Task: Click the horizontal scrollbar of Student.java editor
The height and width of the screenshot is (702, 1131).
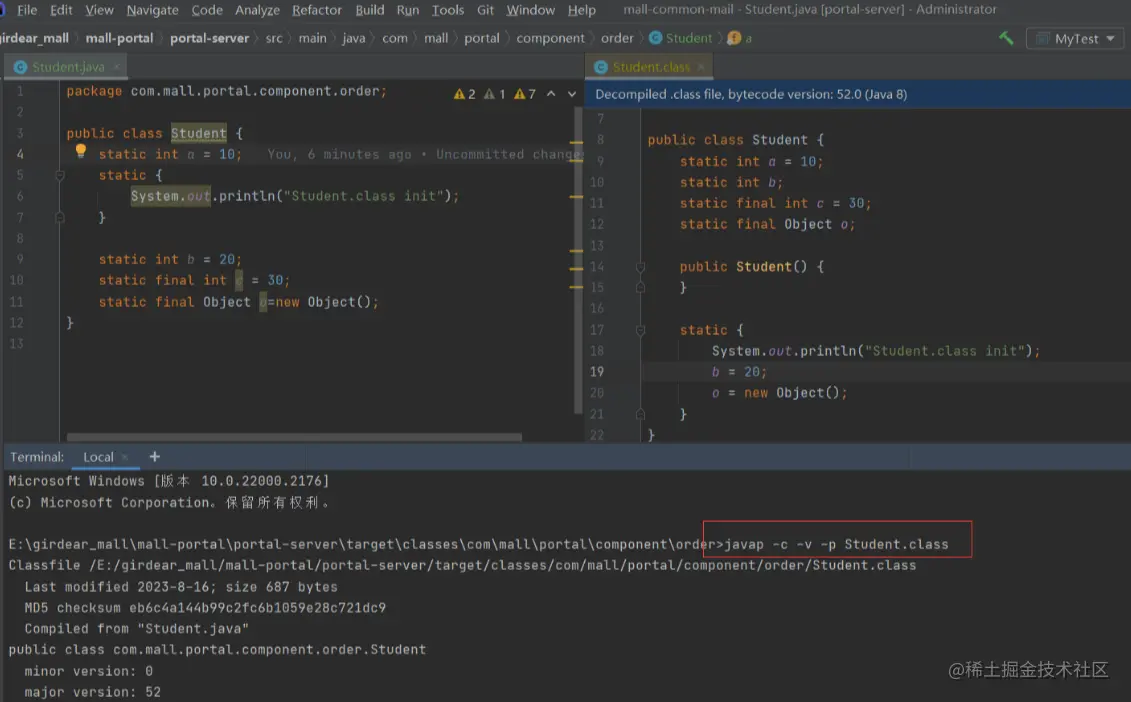Action: (294, 437)
